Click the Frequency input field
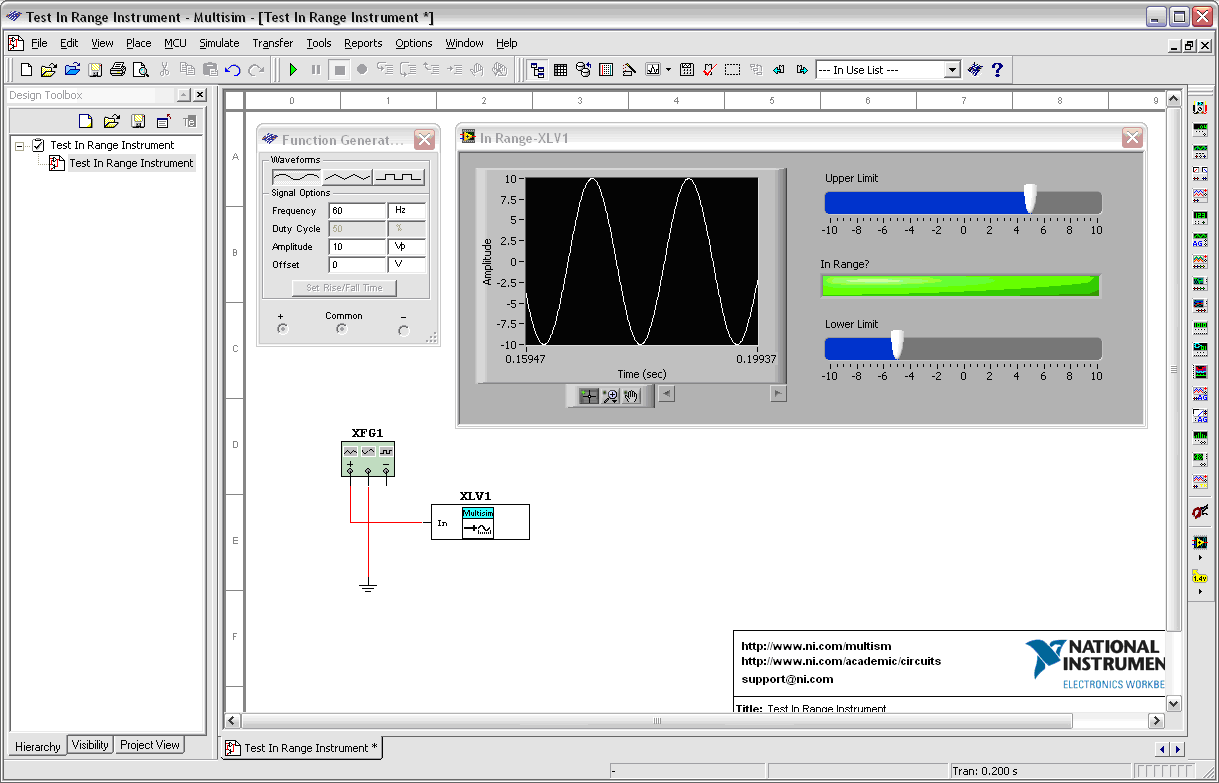This screenshot has height=783, width=1219. coord(357,211)
